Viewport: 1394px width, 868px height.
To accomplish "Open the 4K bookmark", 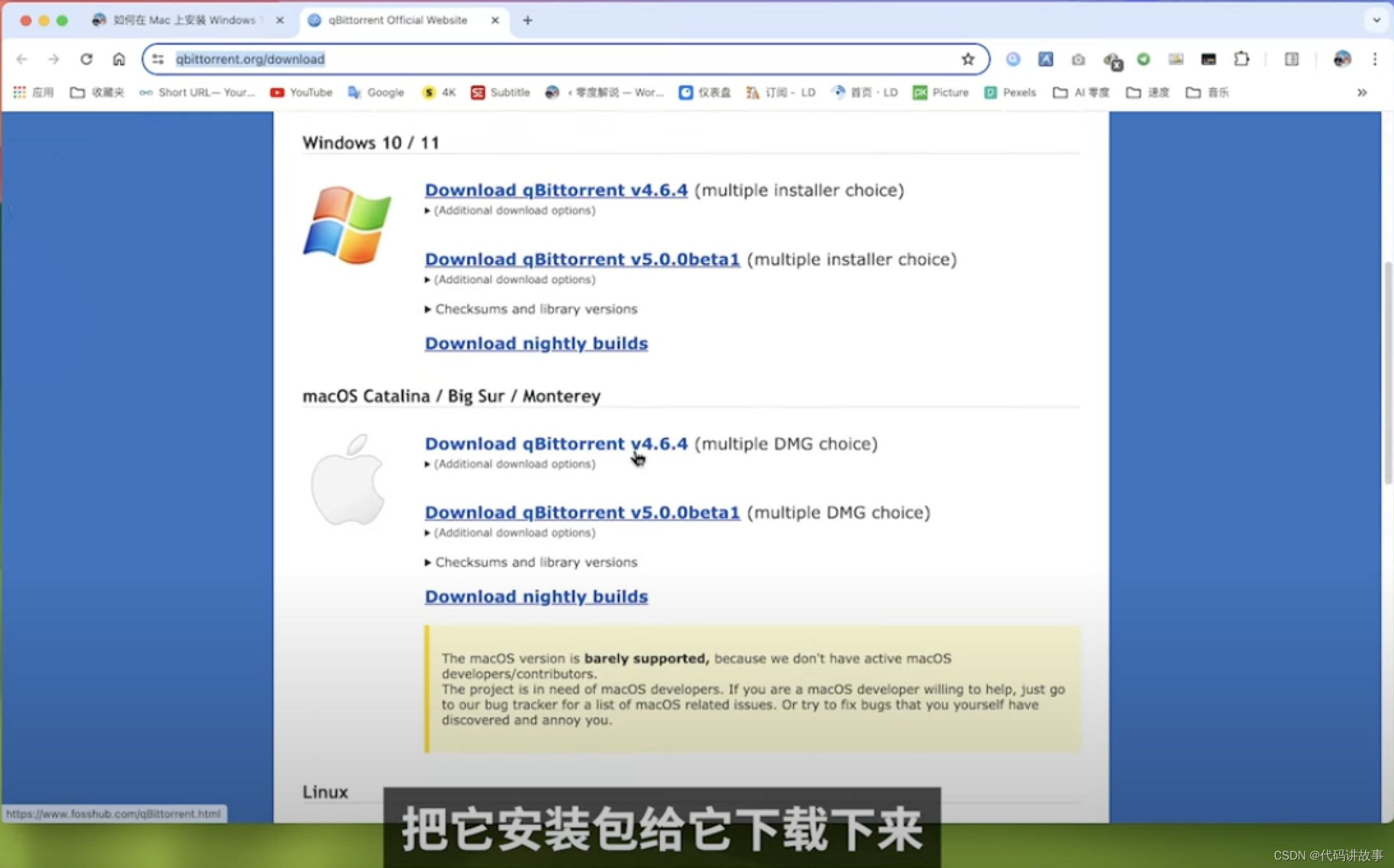I will (x=438, y=93).
